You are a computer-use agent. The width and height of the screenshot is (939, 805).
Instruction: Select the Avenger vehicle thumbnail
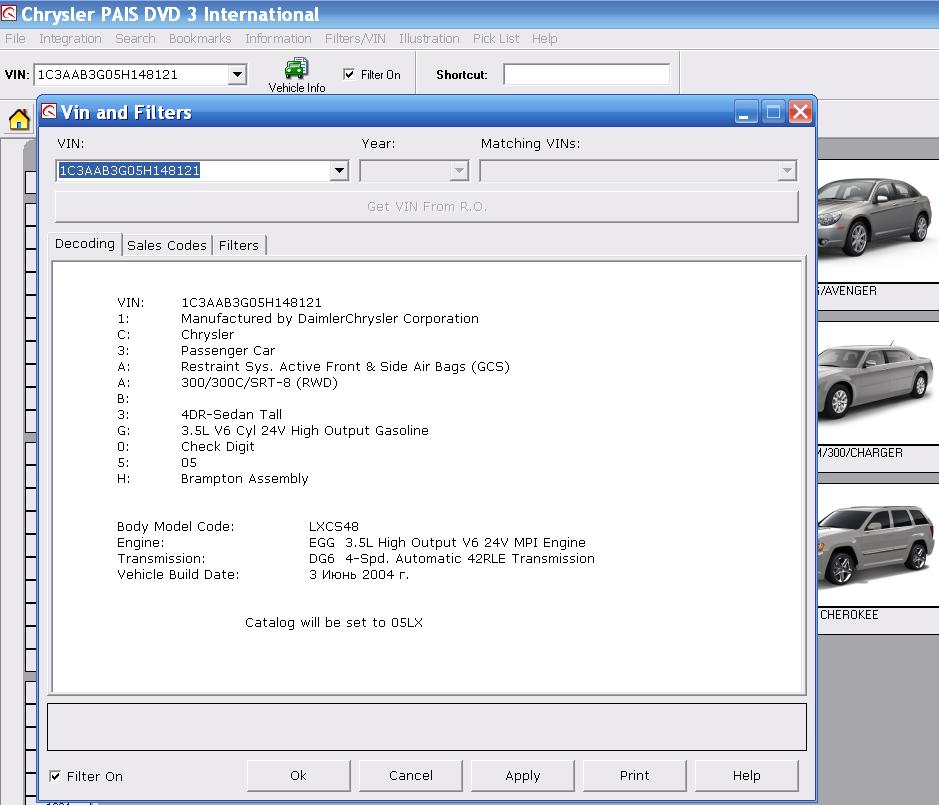click(877, 222)
